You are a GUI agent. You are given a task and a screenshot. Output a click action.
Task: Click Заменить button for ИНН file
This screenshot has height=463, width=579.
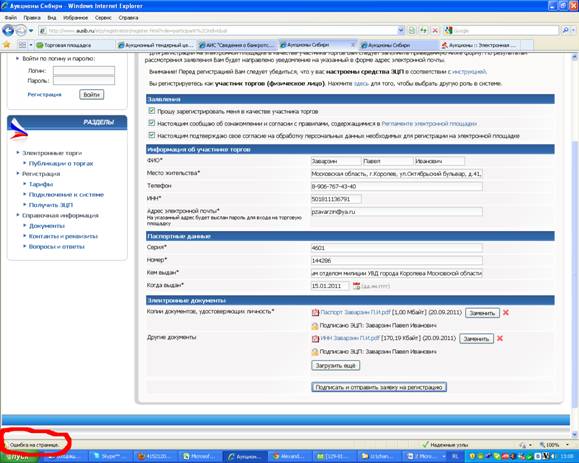click(x=476, y=339)
